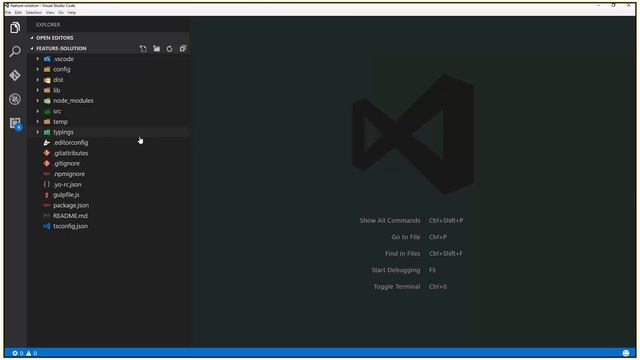This screenshot has width=640, height=360.
Task: Open README.md in the explorer
Action: tap(109, 216)
